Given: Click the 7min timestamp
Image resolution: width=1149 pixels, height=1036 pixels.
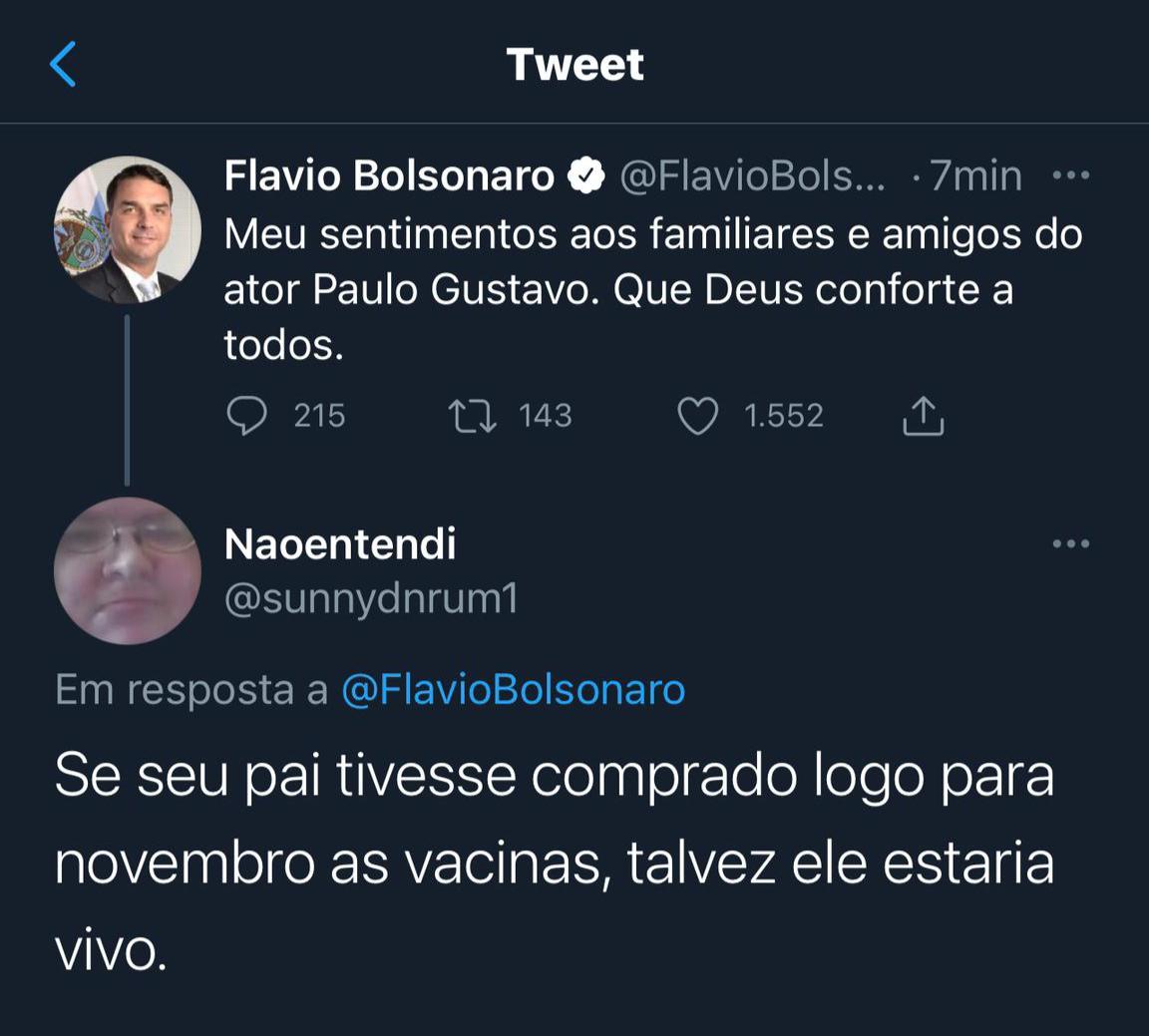Looking at the screenshot, I should (x=975, y=176).
